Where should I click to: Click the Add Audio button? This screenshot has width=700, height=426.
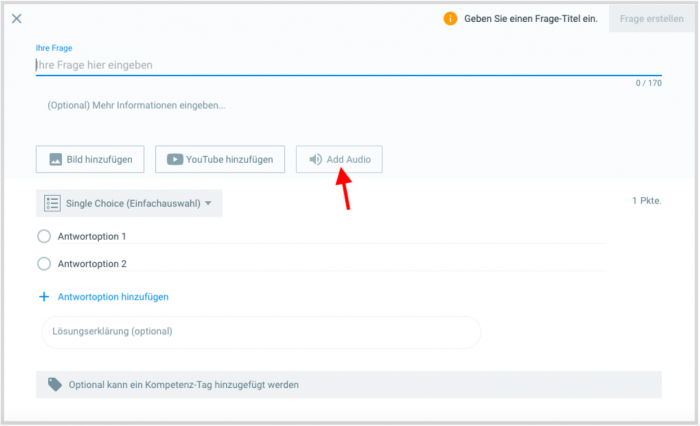click(339, 159)
